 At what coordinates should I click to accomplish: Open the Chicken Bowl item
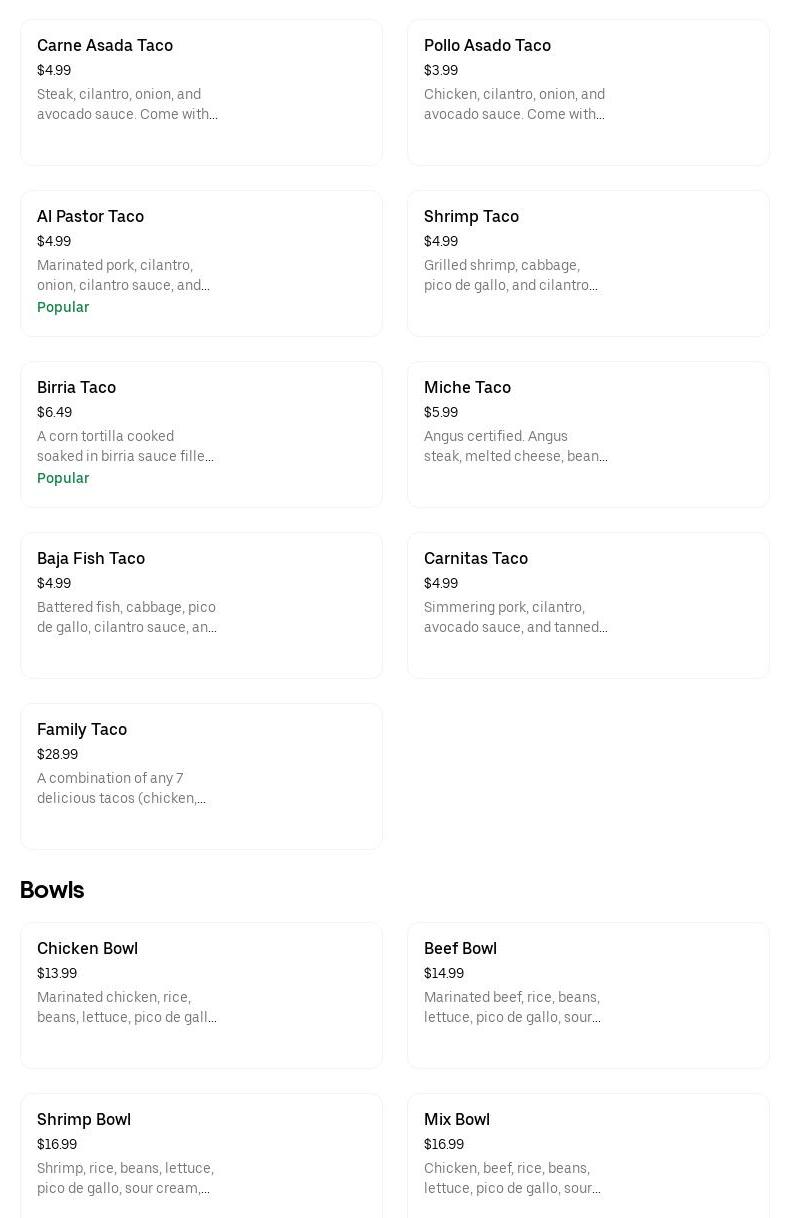201,995
